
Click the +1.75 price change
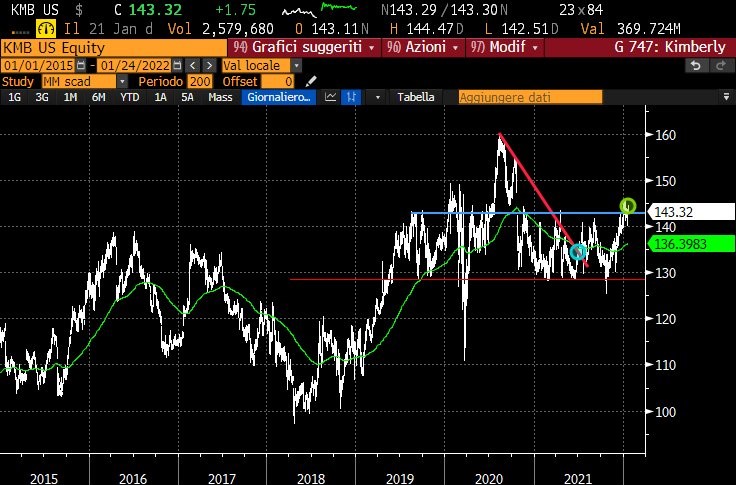[x=235, y=9]
